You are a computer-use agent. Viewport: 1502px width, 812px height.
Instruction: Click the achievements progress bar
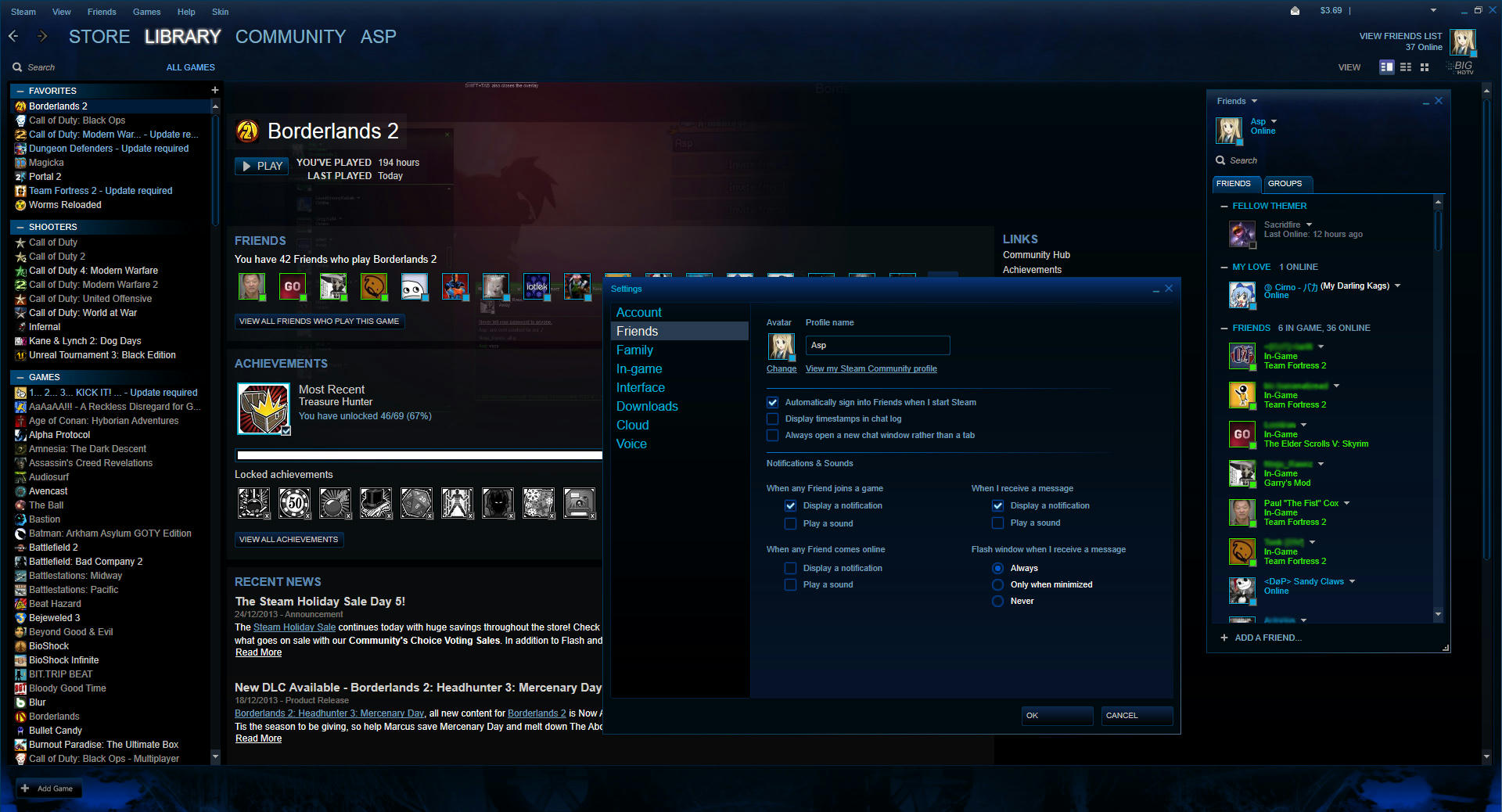pos(419,455)
